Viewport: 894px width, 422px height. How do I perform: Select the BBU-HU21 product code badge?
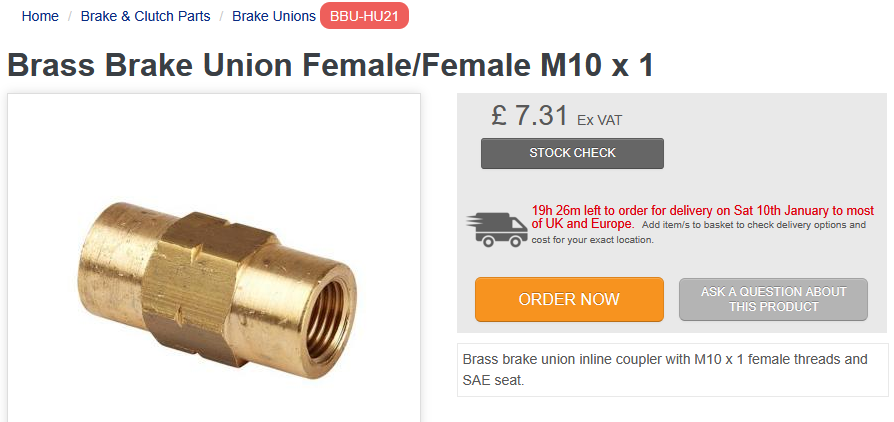[x=364, y=16]
